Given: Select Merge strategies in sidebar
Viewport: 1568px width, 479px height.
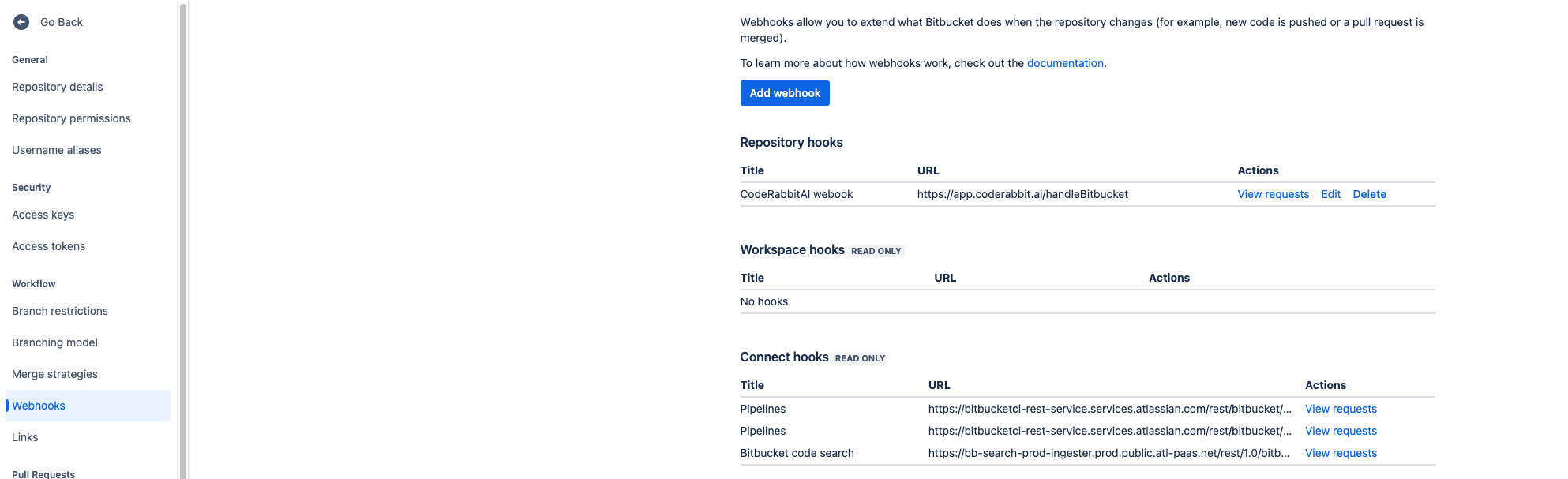Looking at the screenshot, I should [55, 374].
